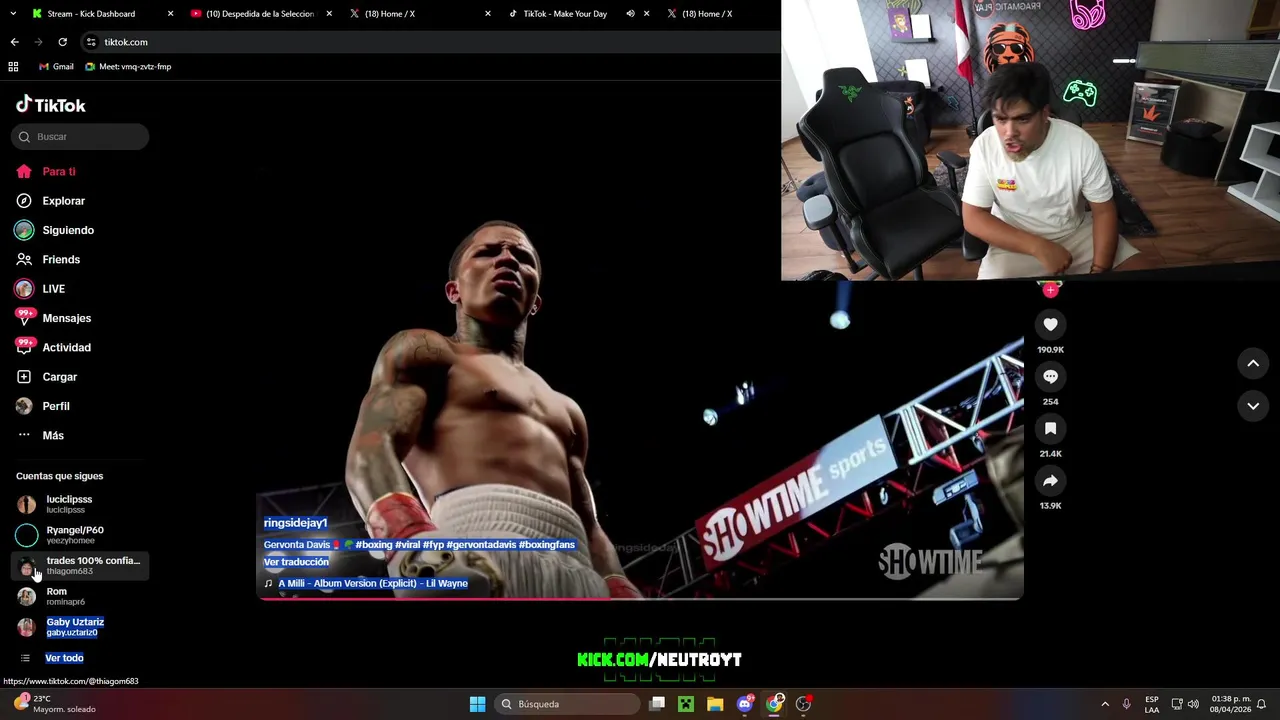Click Ver todo to expand accounts

coord(64,658)
